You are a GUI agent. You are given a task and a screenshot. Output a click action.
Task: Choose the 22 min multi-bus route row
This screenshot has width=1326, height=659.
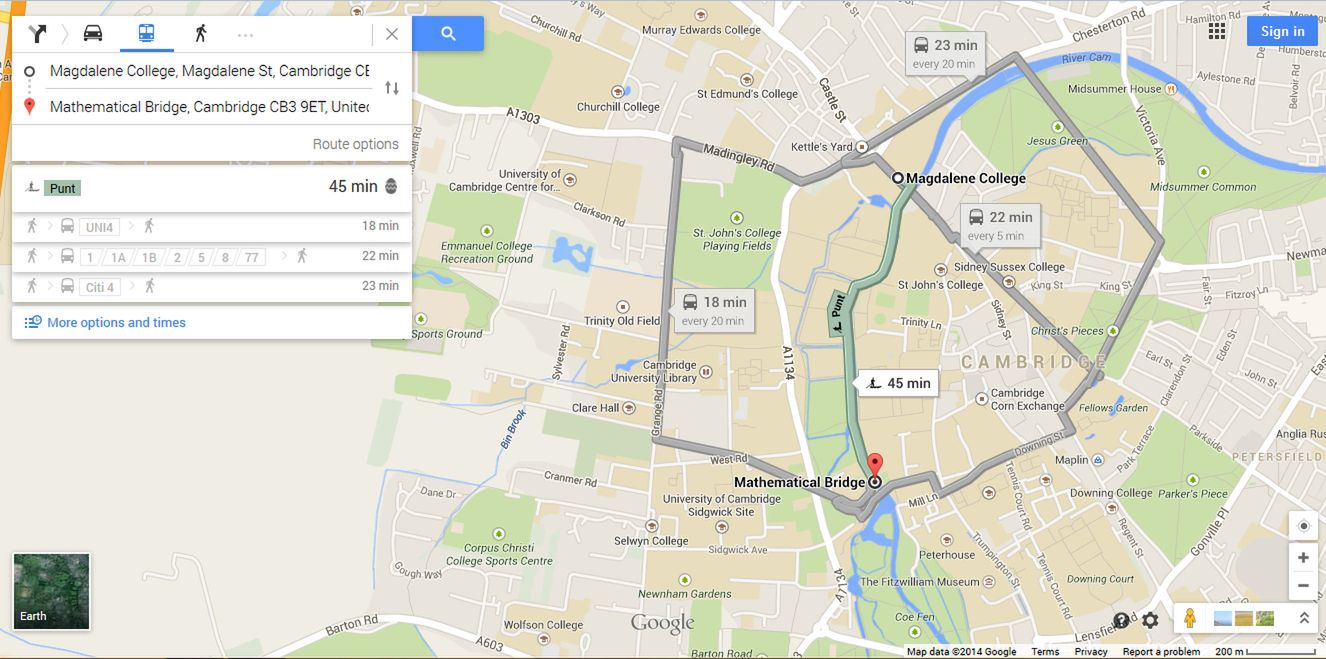tap(211, 257)
